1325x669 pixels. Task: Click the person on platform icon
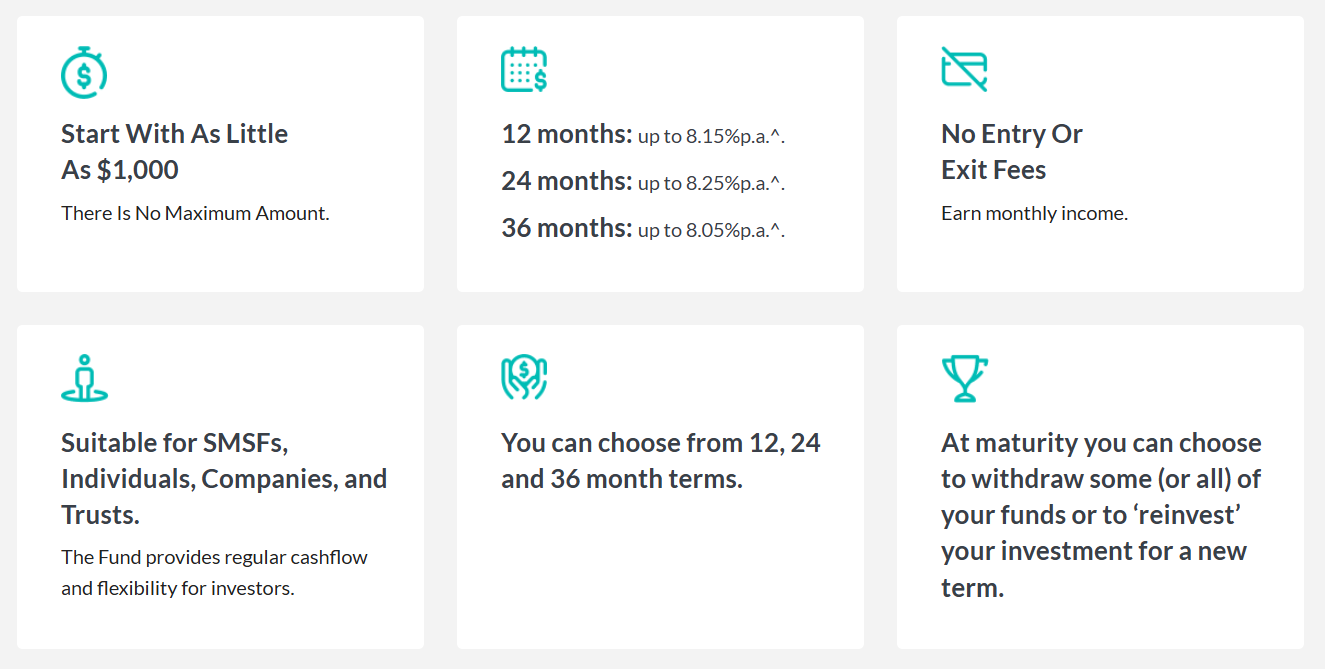pyautogui.click(x=84, y=378)
